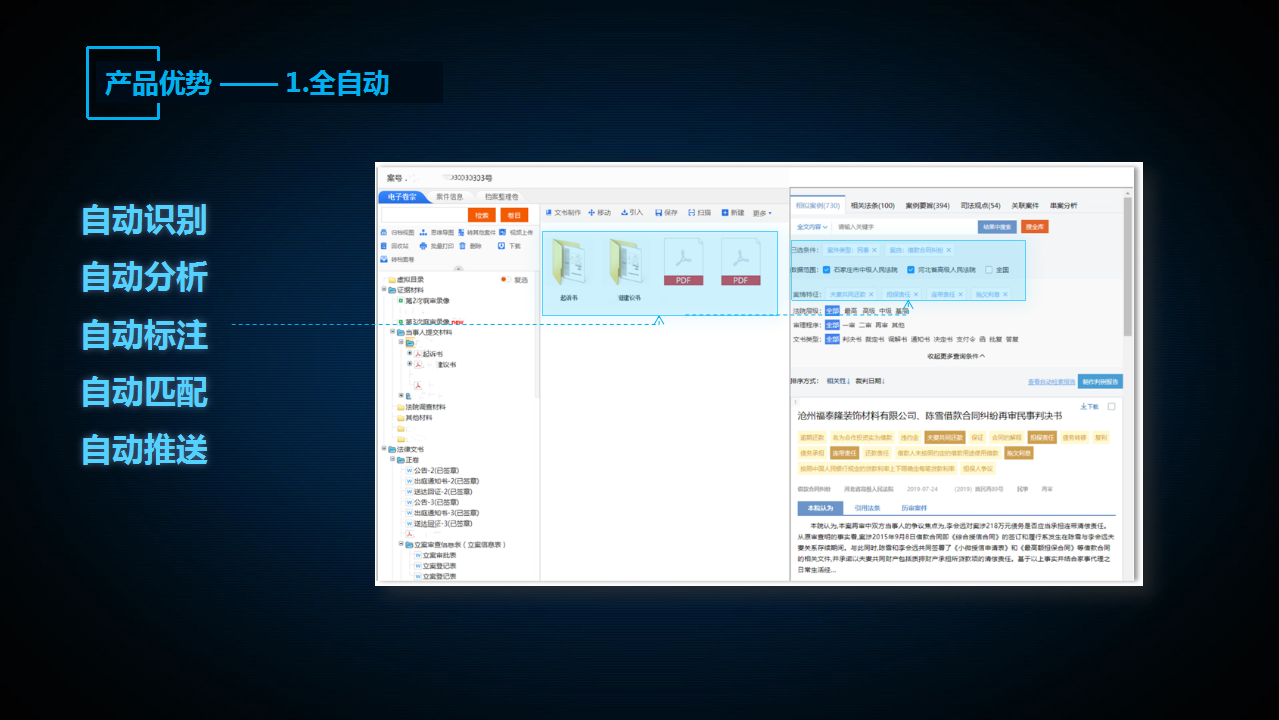Image resolution: width=1279 pixels, height=720 pixels.
Task: Click the 新建 (New) toolbar icon
Action: [x=725, y=213]
